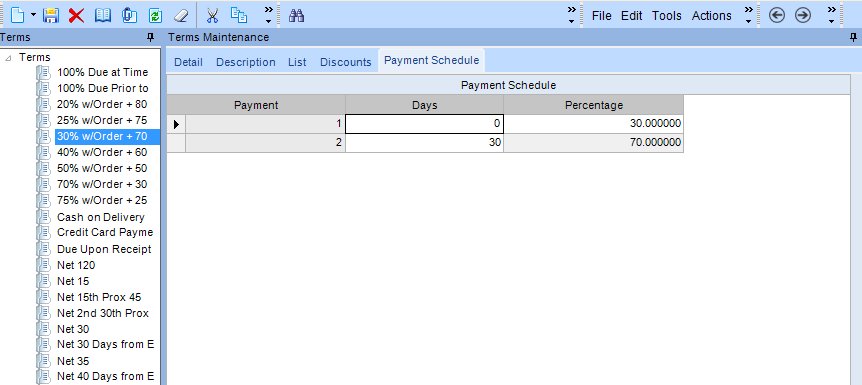Search with the binoculars icon
The image size is (862, 385).
click(x=297, y=16)
